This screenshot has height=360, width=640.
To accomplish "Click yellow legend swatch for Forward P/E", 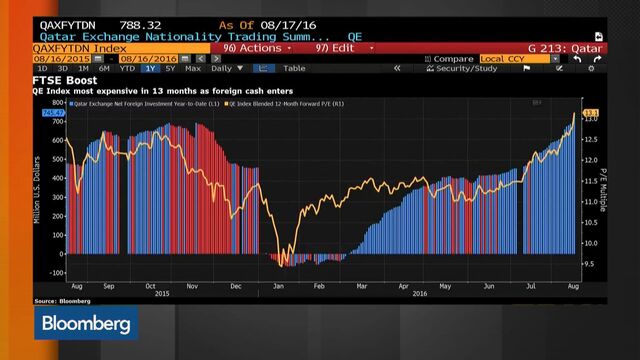I will click(226, 104).
